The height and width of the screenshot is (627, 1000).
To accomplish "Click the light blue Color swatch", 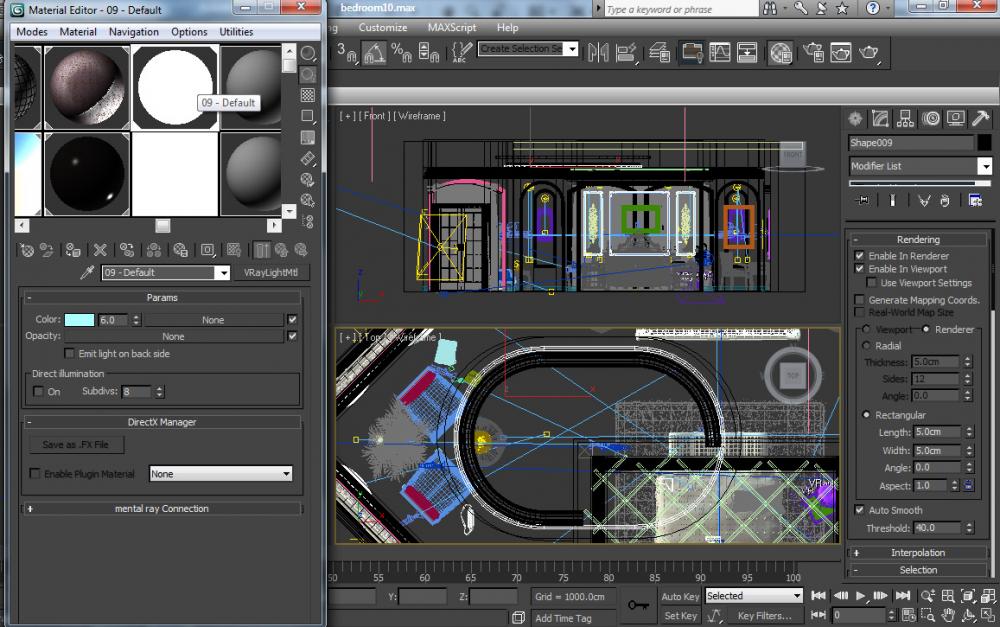I will (79, 320).
